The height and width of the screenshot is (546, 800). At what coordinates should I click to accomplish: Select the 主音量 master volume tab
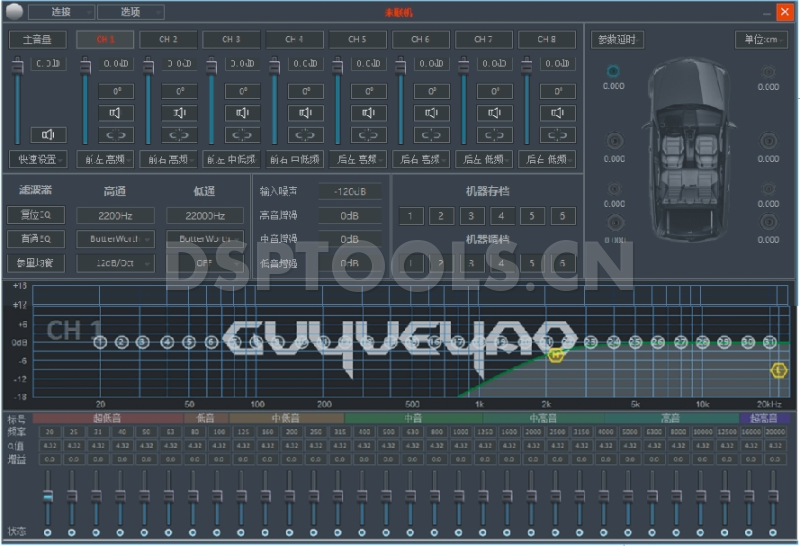coord(38,39)
